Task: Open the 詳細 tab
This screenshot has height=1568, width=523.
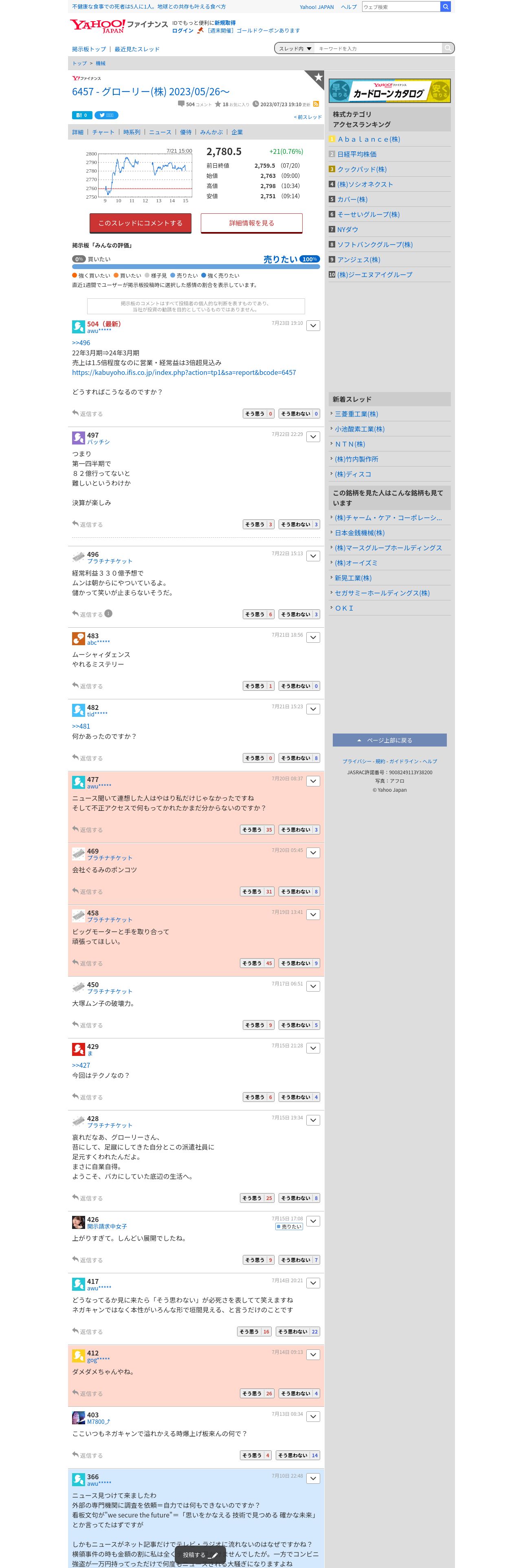Action: pos(78,132)
